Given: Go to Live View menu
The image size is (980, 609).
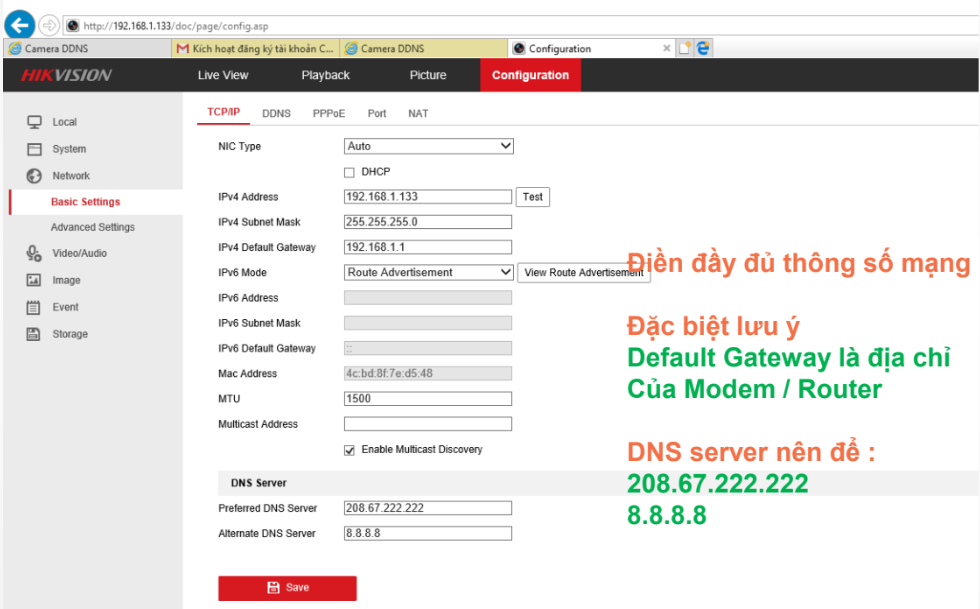Looking at the screenshot, I should point(223,75).
